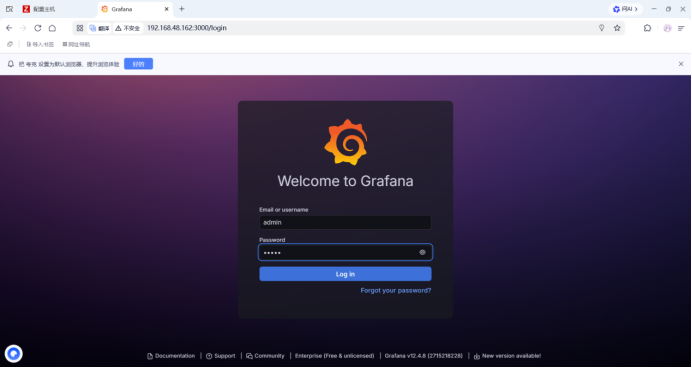Open the 导入书签 import bookmarks item
The image size is (692, 368).
coord(40,44)
